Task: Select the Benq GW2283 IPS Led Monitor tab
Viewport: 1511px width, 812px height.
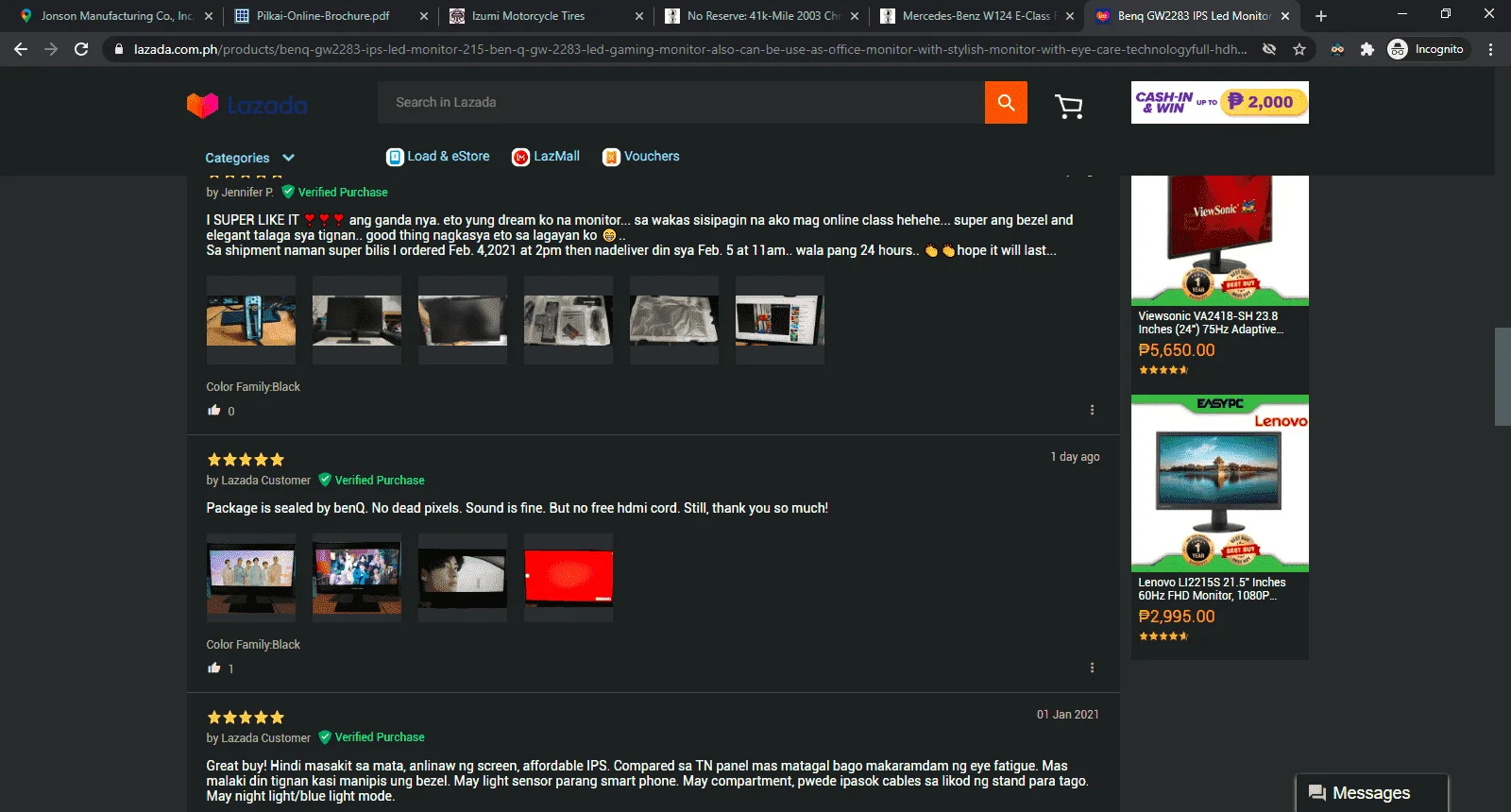Action: click(x=1192, y=16)
